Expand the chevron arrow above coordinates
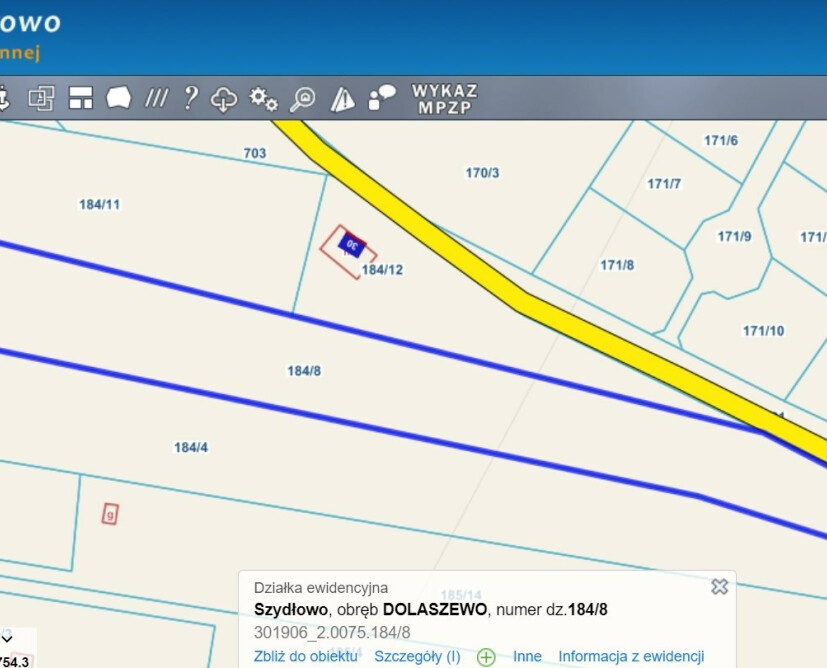 click(8, 638)
